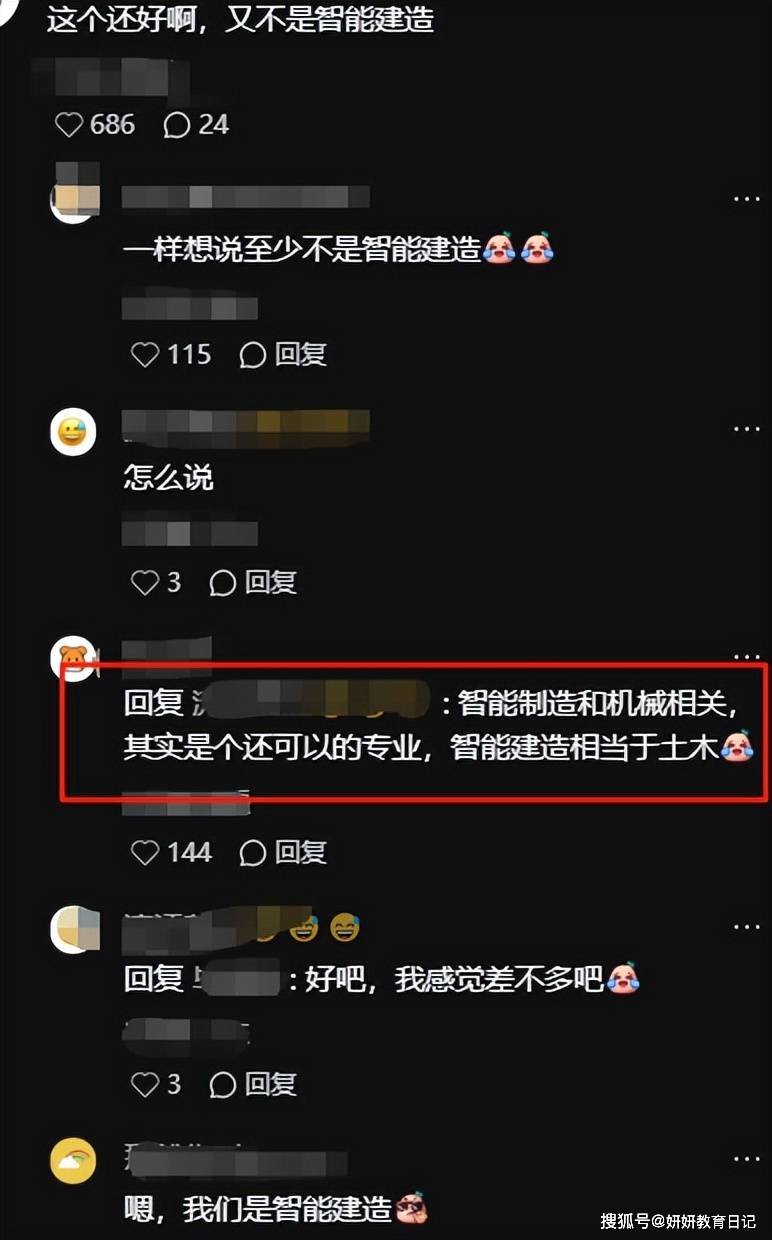Tap avatar of the 好吧 reply author
772x1240 pixels.
73,930
